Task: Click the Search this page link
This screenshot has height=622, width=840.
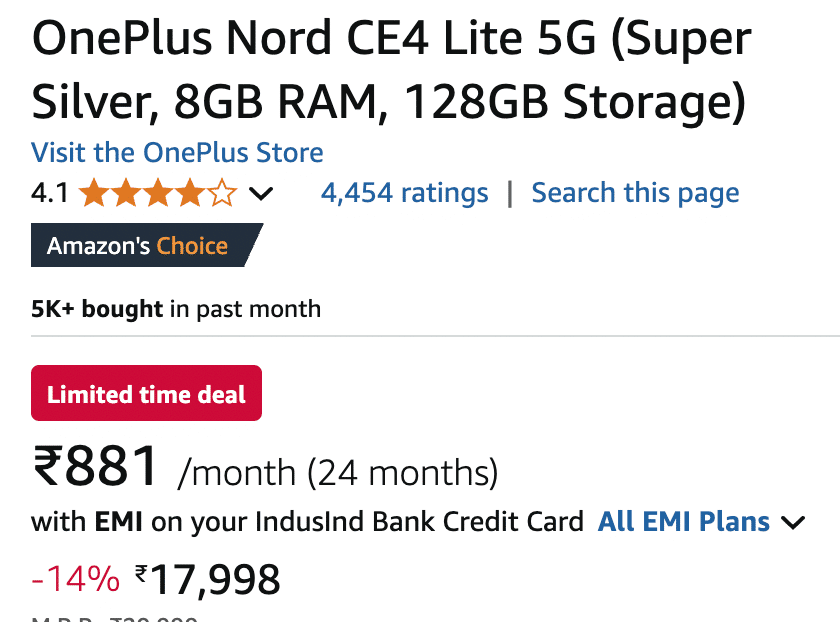Action: click(635, 192)
